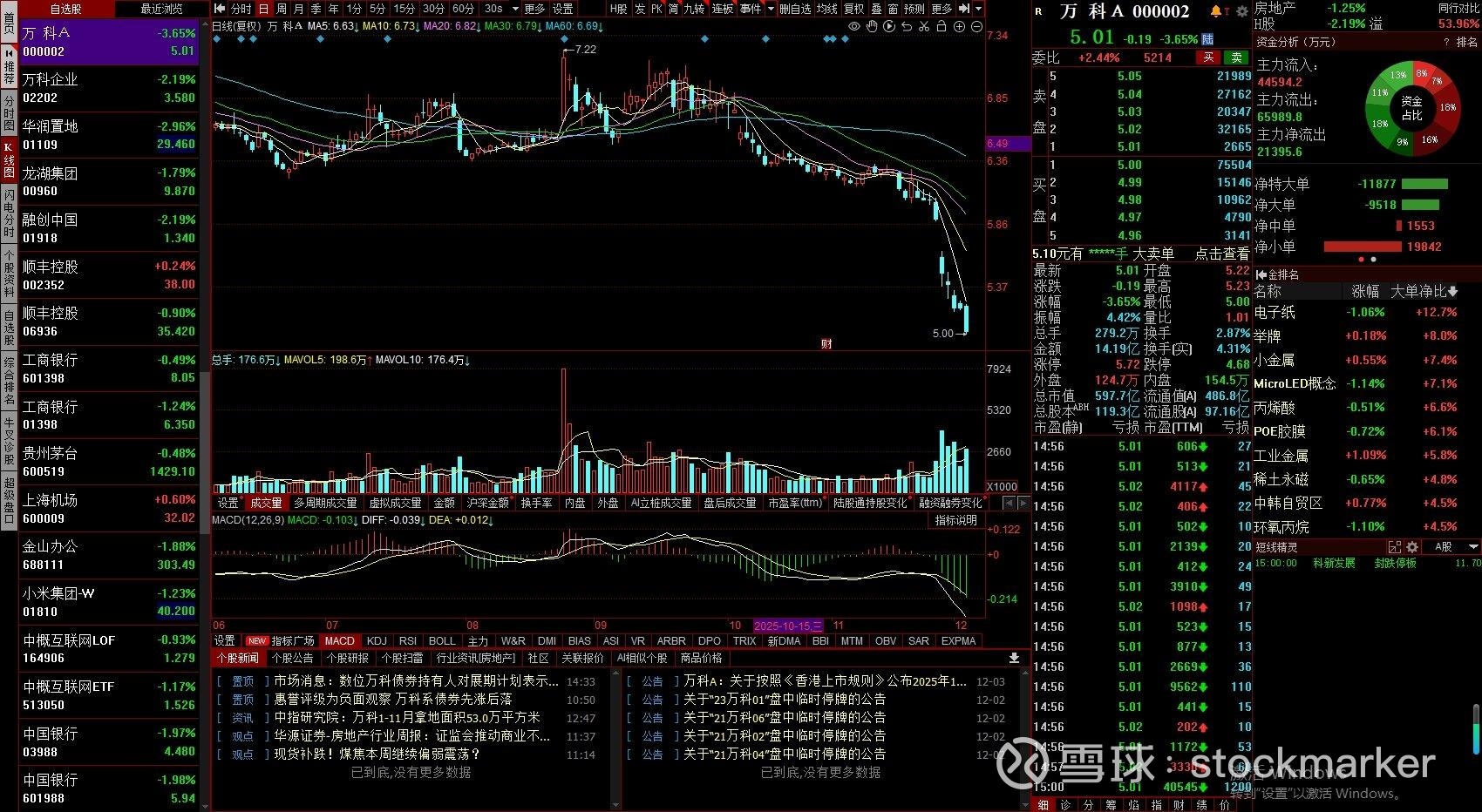Screen dimensions: 1482x812
Task: Switch chart period to 60分
Action: (x=464, y=9)
